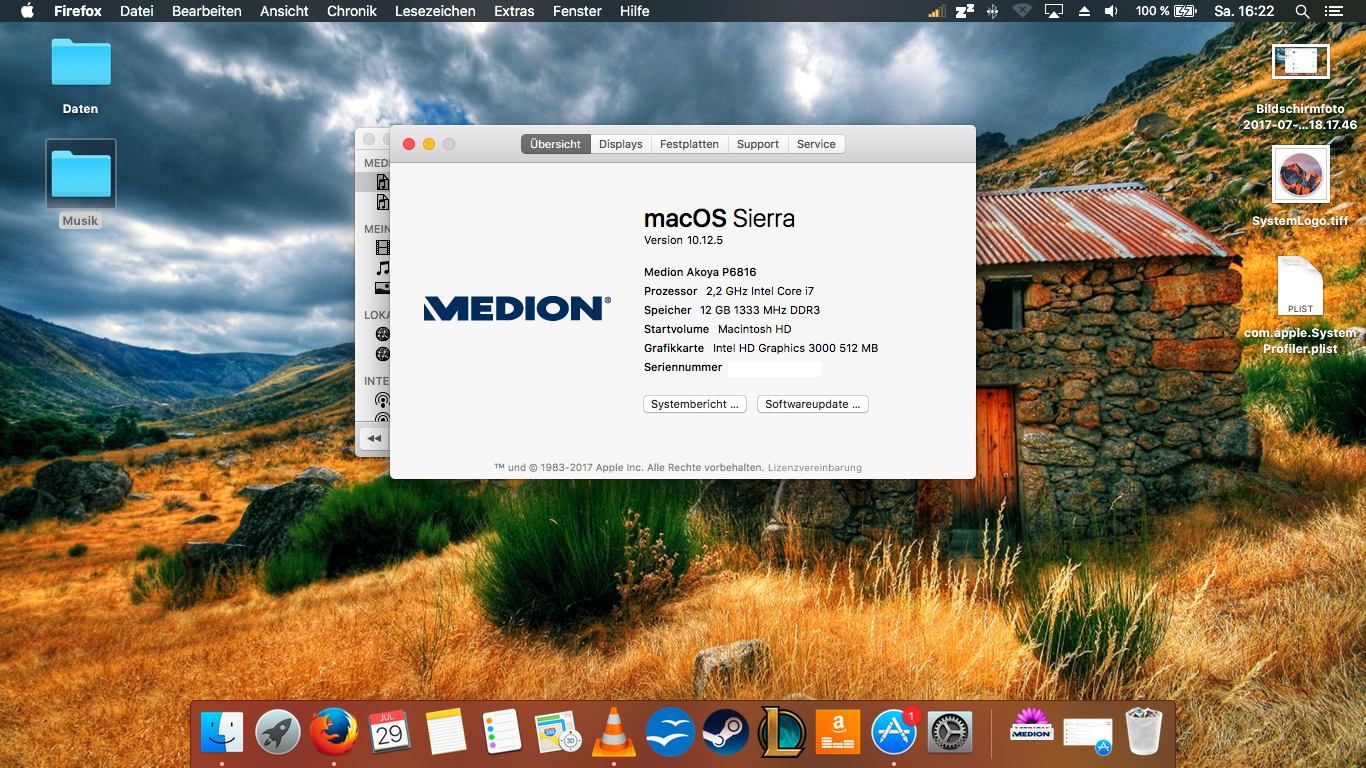Open the yellow Notes app in Dock
The image size is (1366, 768).
pos(446,733)
